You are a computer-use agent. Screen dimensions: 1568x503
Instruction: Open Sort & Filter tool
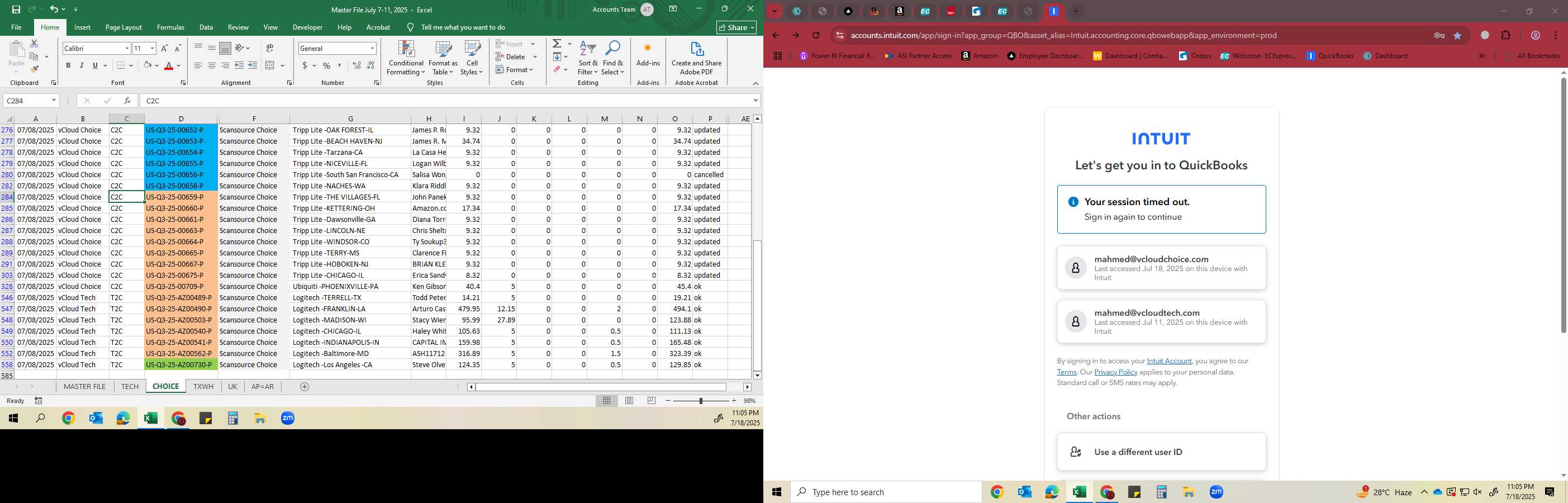coord(588,58)
